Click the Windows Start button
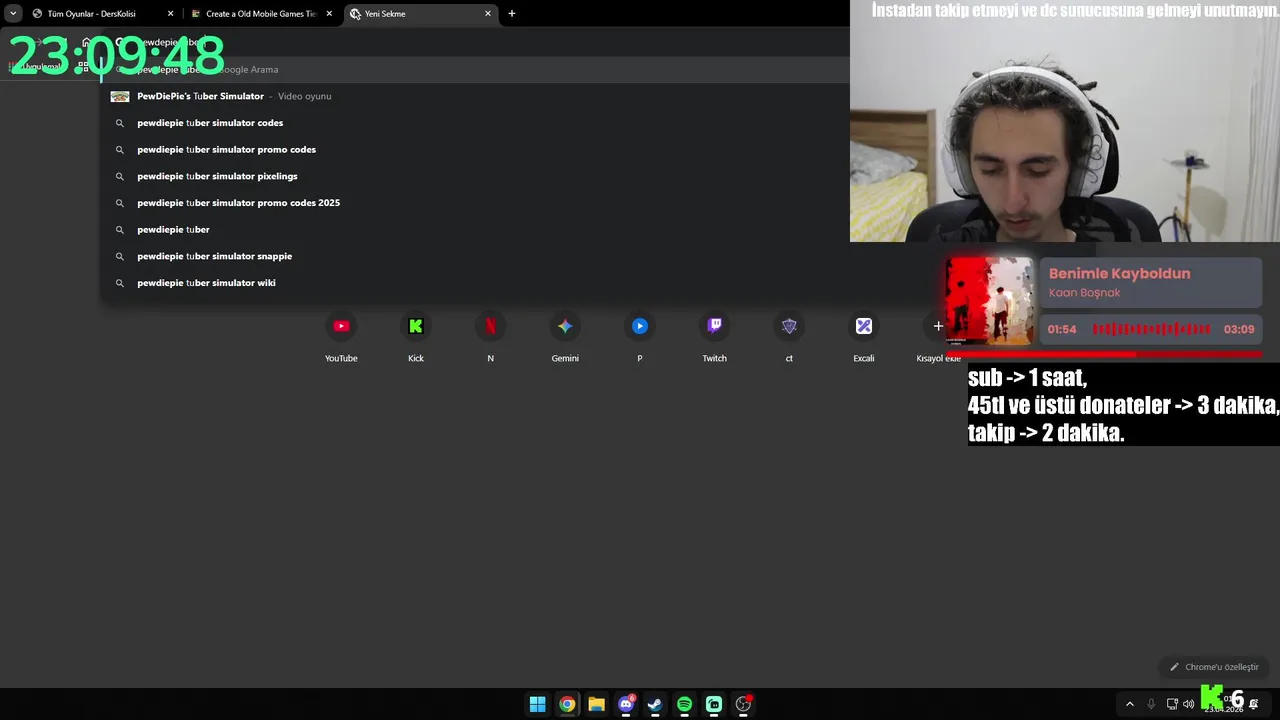The height and width of the screenshot is (720, 1280). 538,704
